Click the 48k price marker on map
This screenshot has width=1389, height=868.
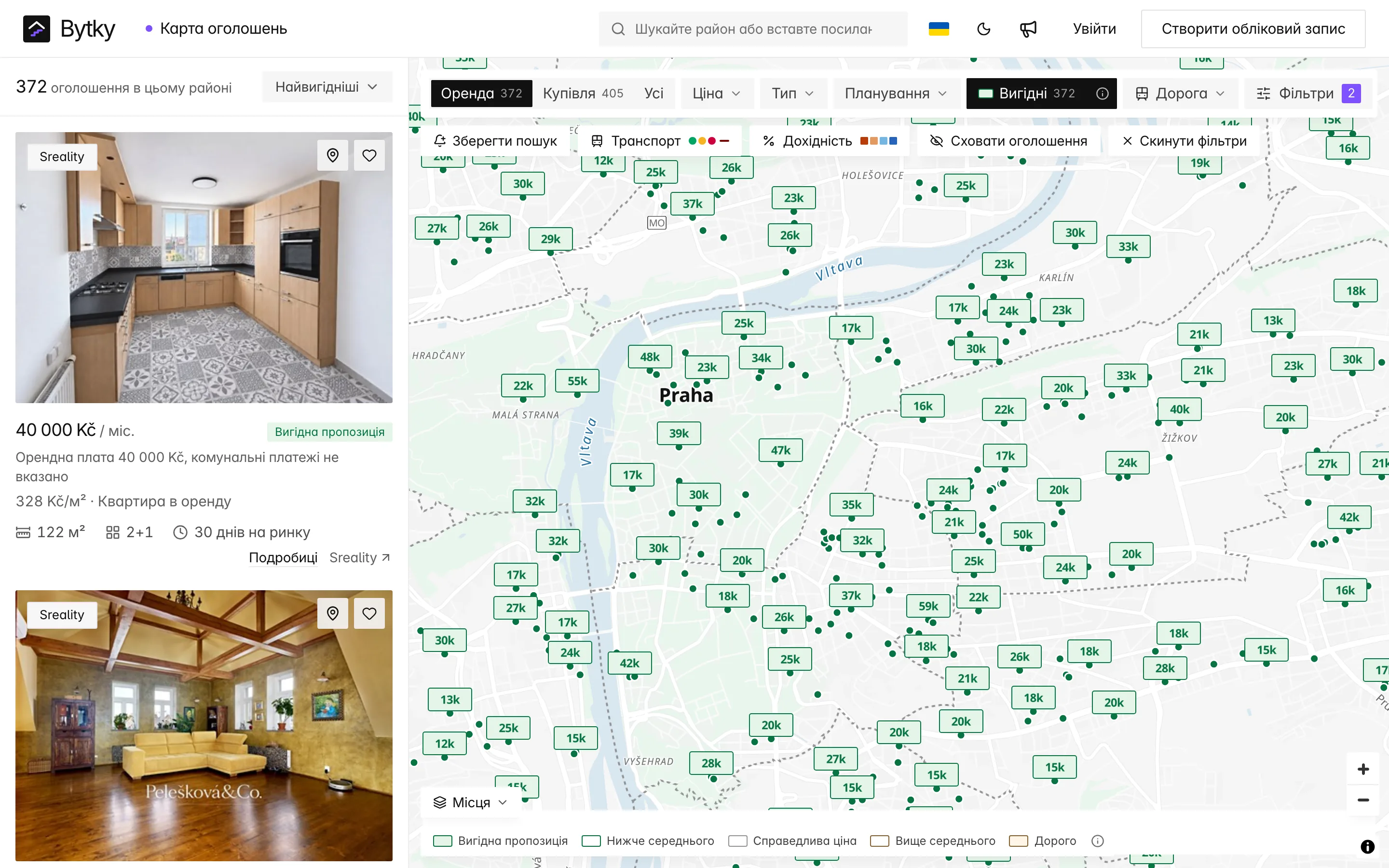coord(650,356)
